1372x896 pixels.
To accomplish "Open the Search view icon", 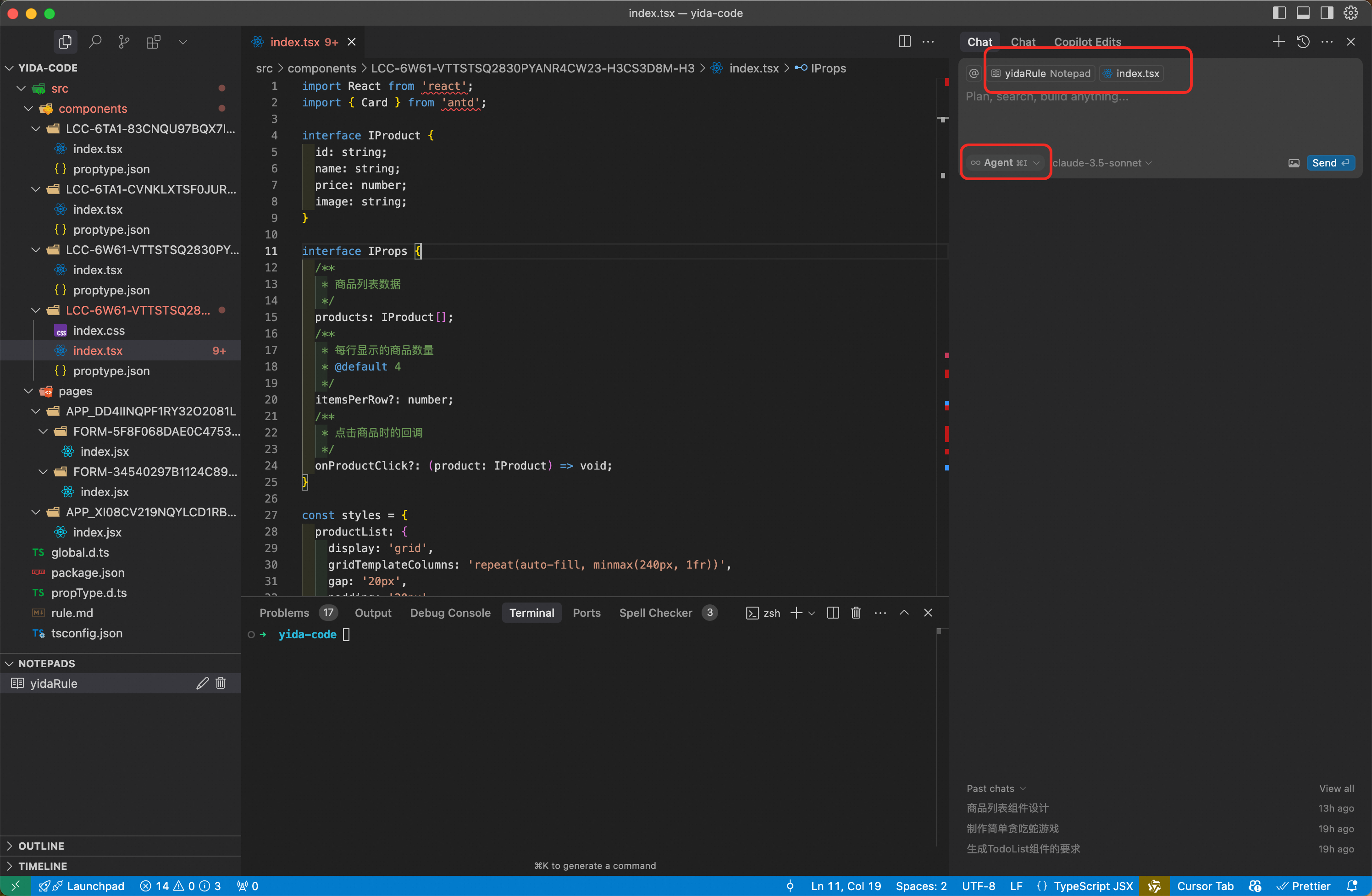I will point(95,42).
